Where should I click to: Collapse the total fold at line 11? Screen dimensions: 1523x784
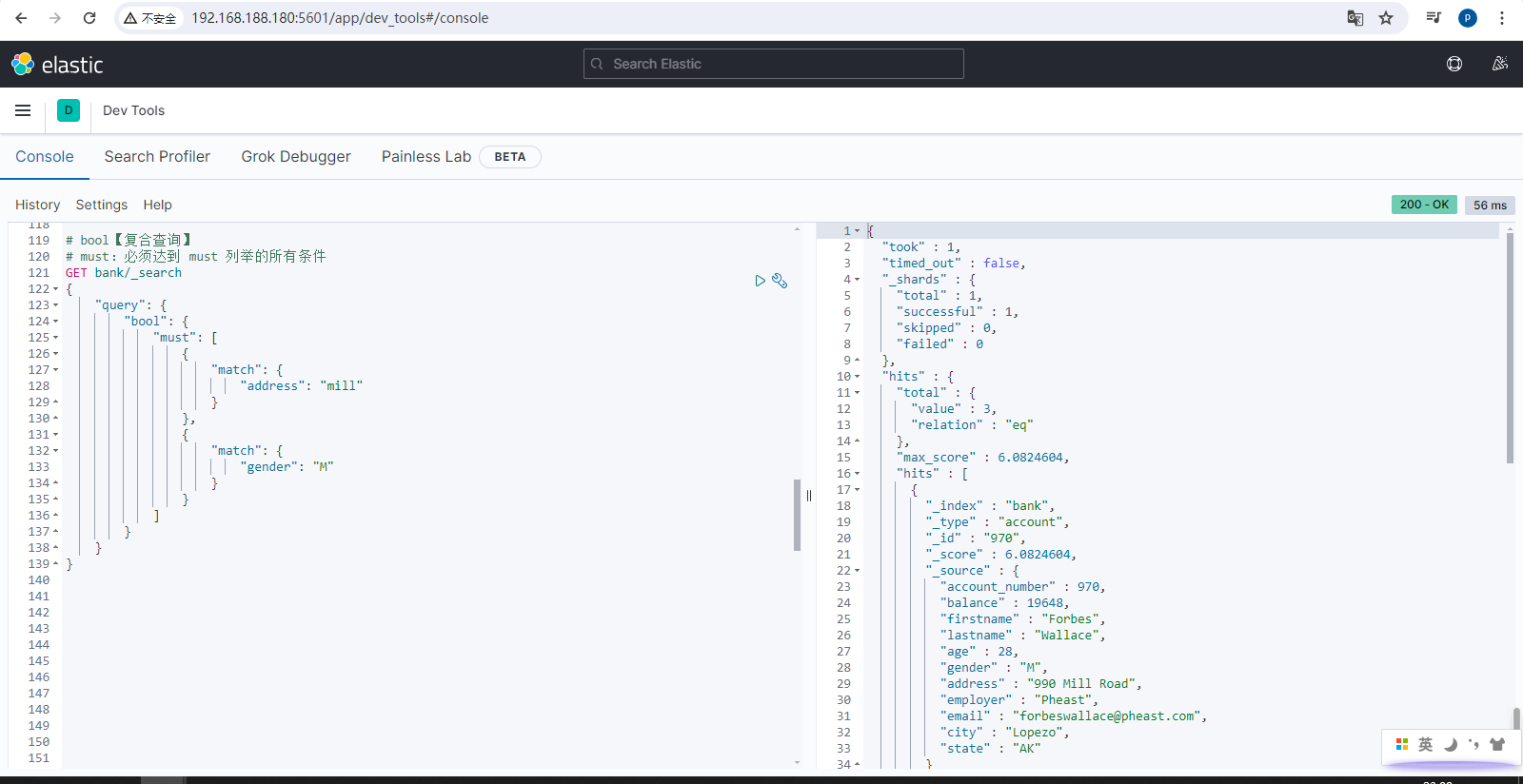click(857, 393)
